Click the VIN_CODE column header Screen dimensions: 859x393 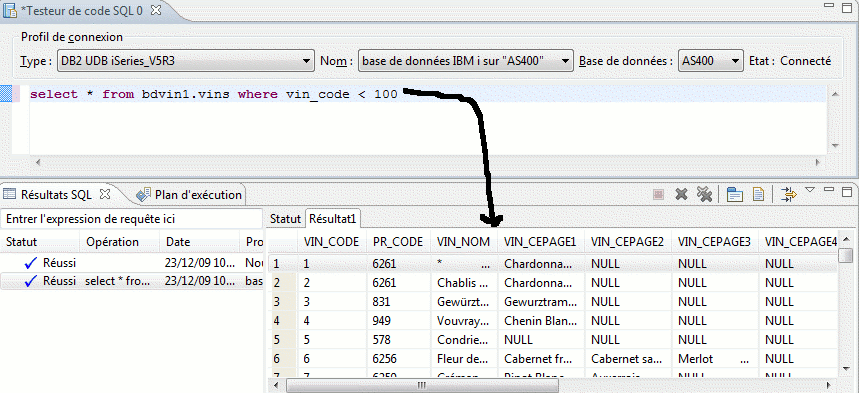pos(331,242)
